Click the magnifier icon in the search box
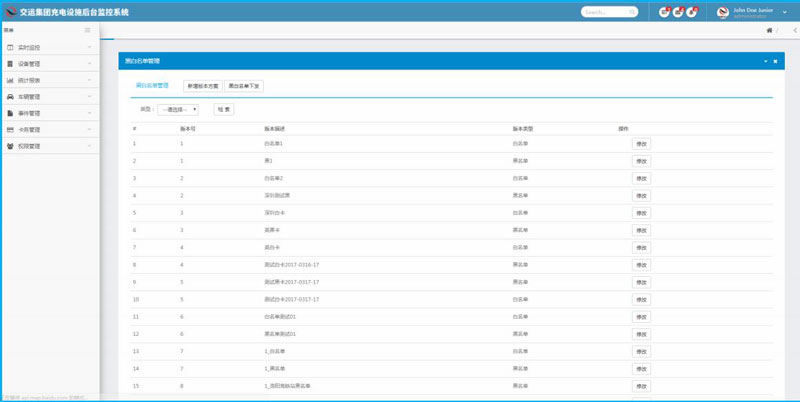This screenshot has width=800, height=402. pyautogui.click(x=632, y=12)
